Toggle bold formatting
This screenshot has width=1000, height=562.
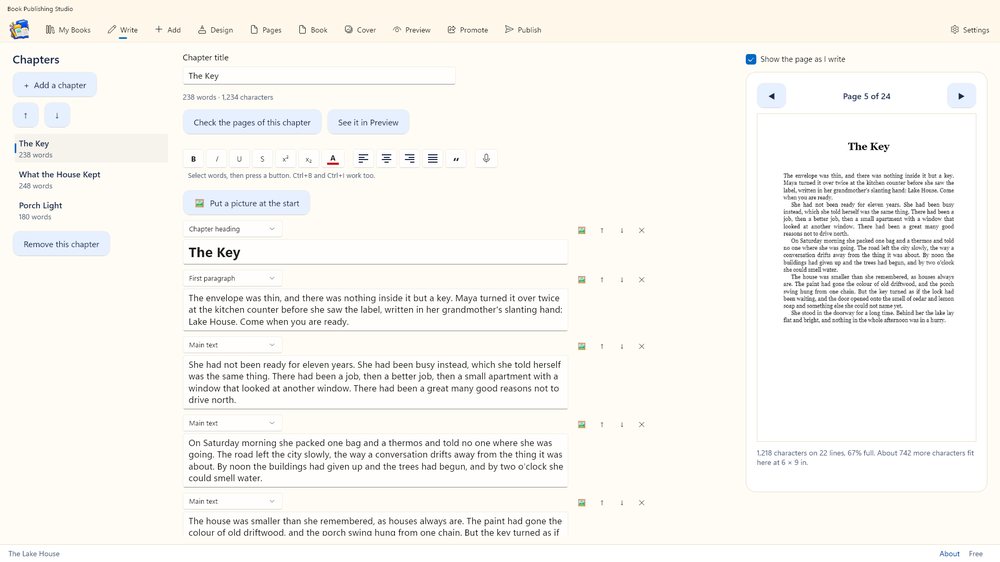pyautogui.click(x=193, y=159)
